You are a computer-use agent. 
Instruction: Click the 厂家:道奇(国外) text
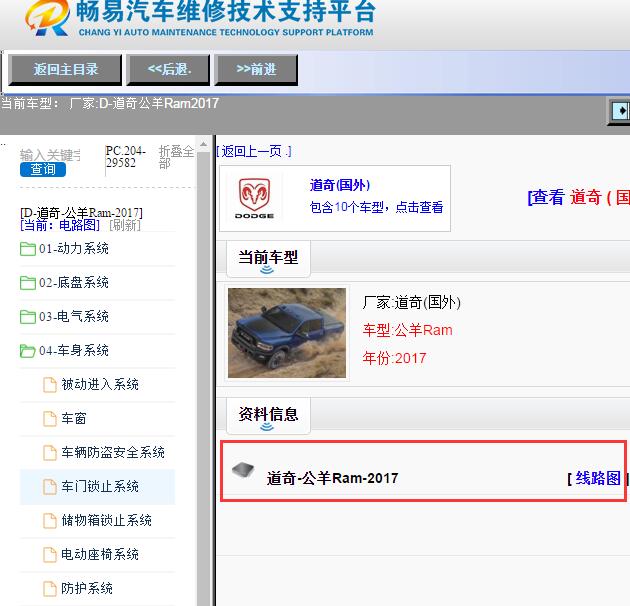[411, 302]
